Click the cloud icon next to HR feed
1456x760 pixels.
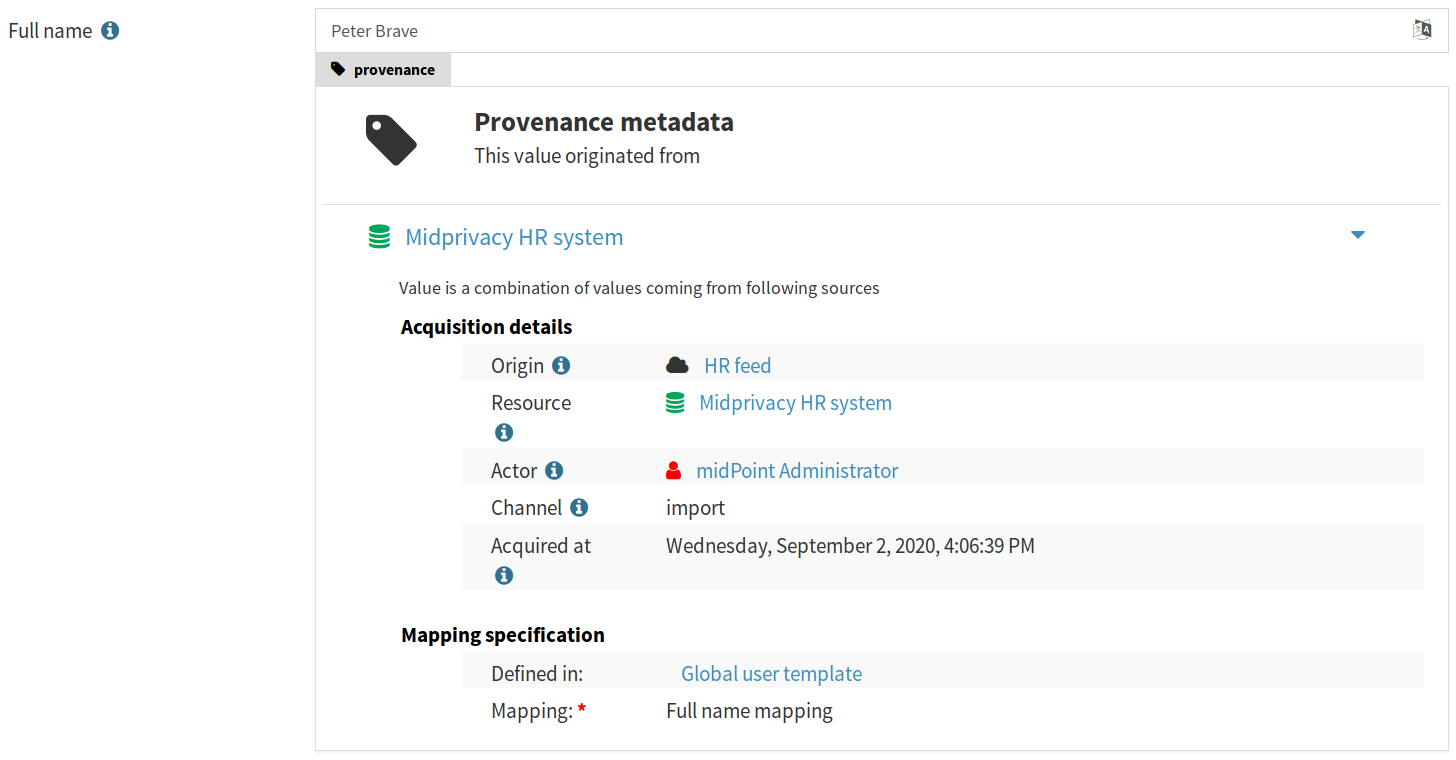tap(677, 364)
